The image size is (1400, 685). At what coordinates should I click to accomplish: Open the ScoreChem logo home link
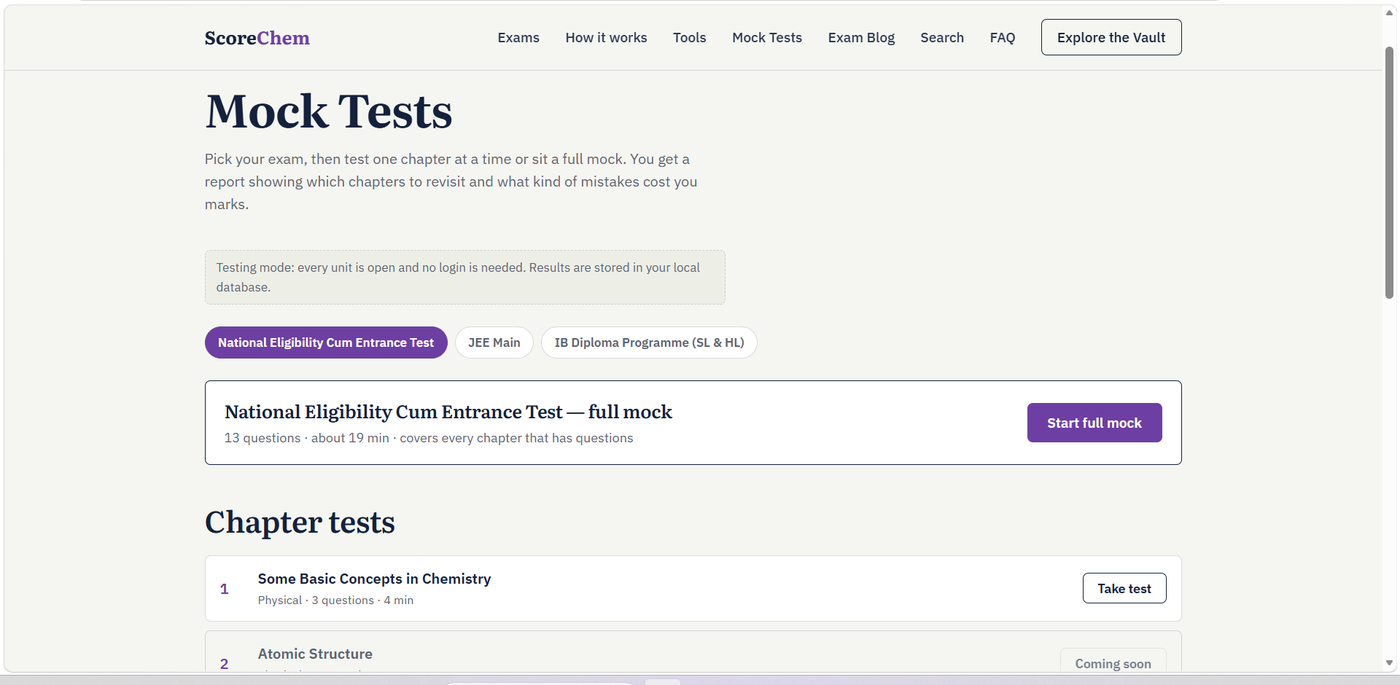click(257, 38)
